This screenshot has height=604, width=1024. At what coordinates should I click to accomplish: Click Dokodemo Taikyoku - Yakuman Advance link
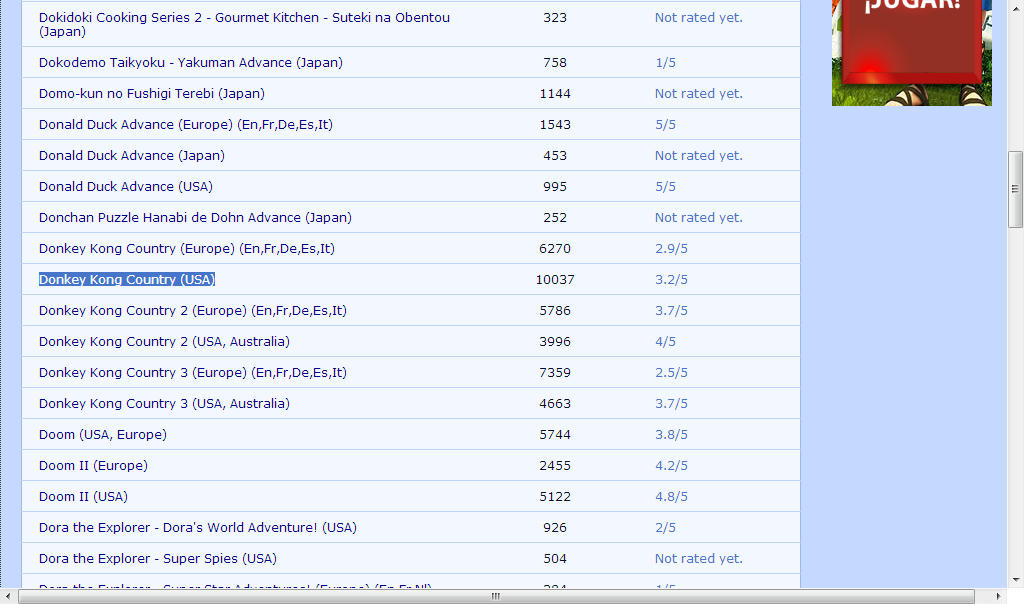190,63
